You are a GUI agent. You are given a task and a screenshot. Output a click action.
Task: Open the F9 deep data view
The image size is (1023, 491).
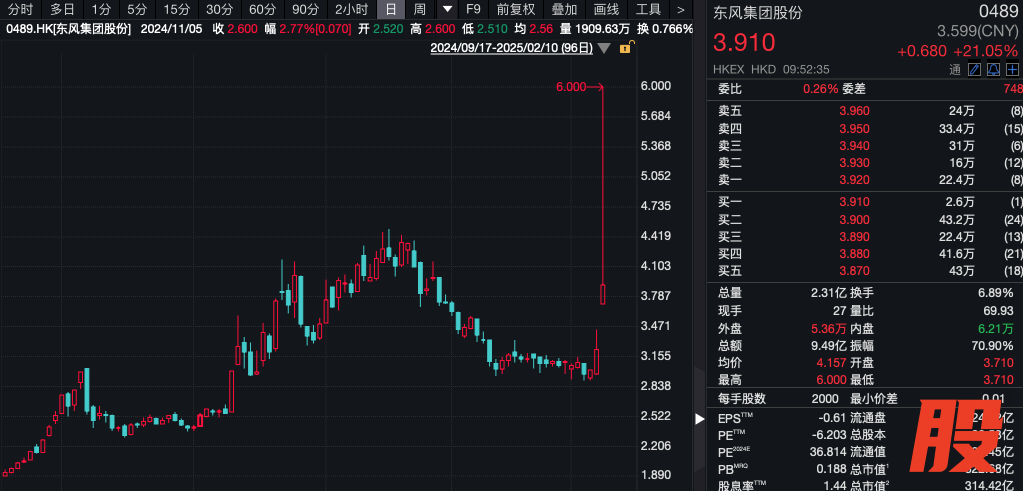click(x=474, y=9)
